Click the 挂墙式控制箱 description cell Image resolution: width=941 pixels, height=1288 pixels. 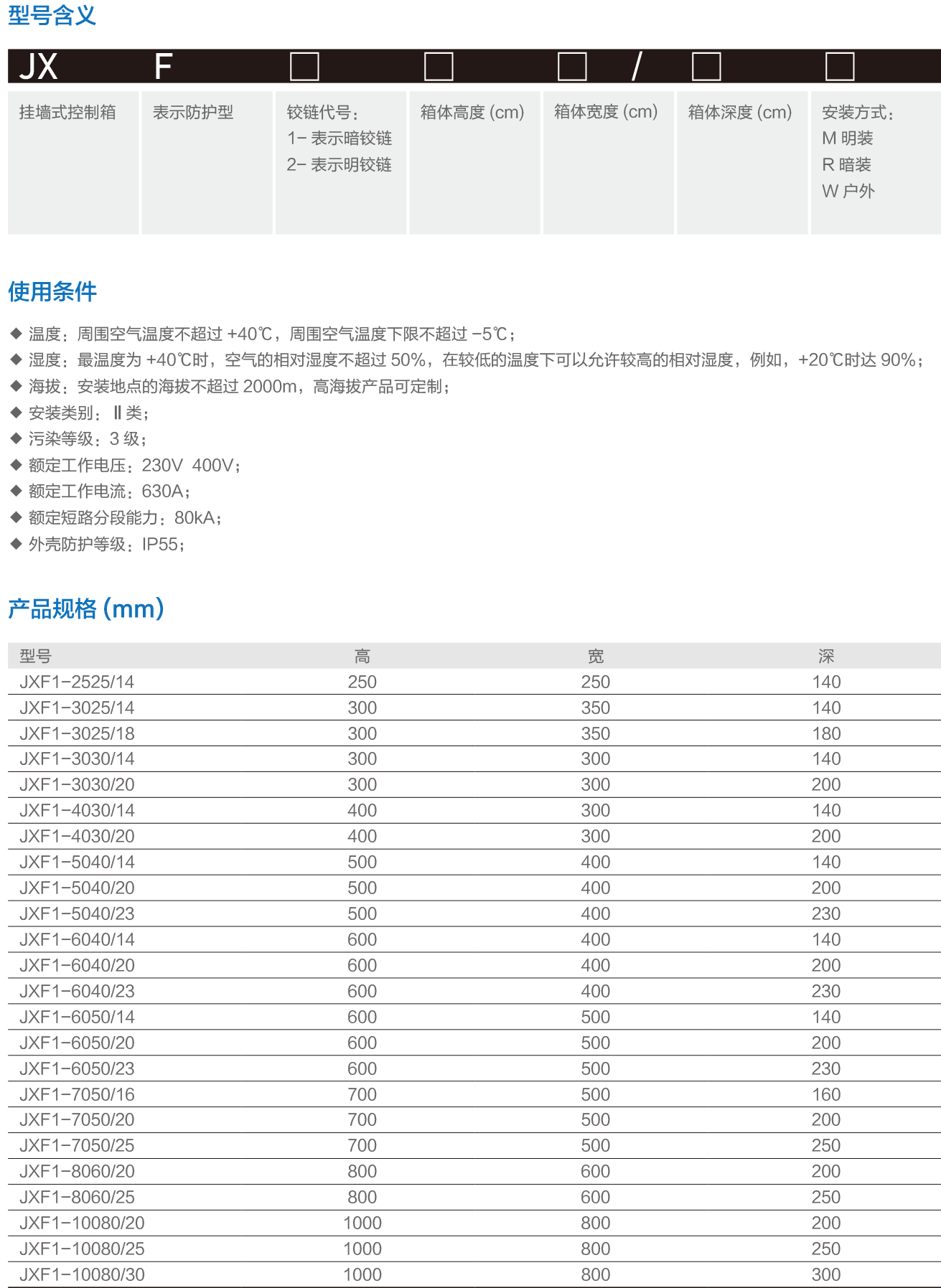click(67, 113)
